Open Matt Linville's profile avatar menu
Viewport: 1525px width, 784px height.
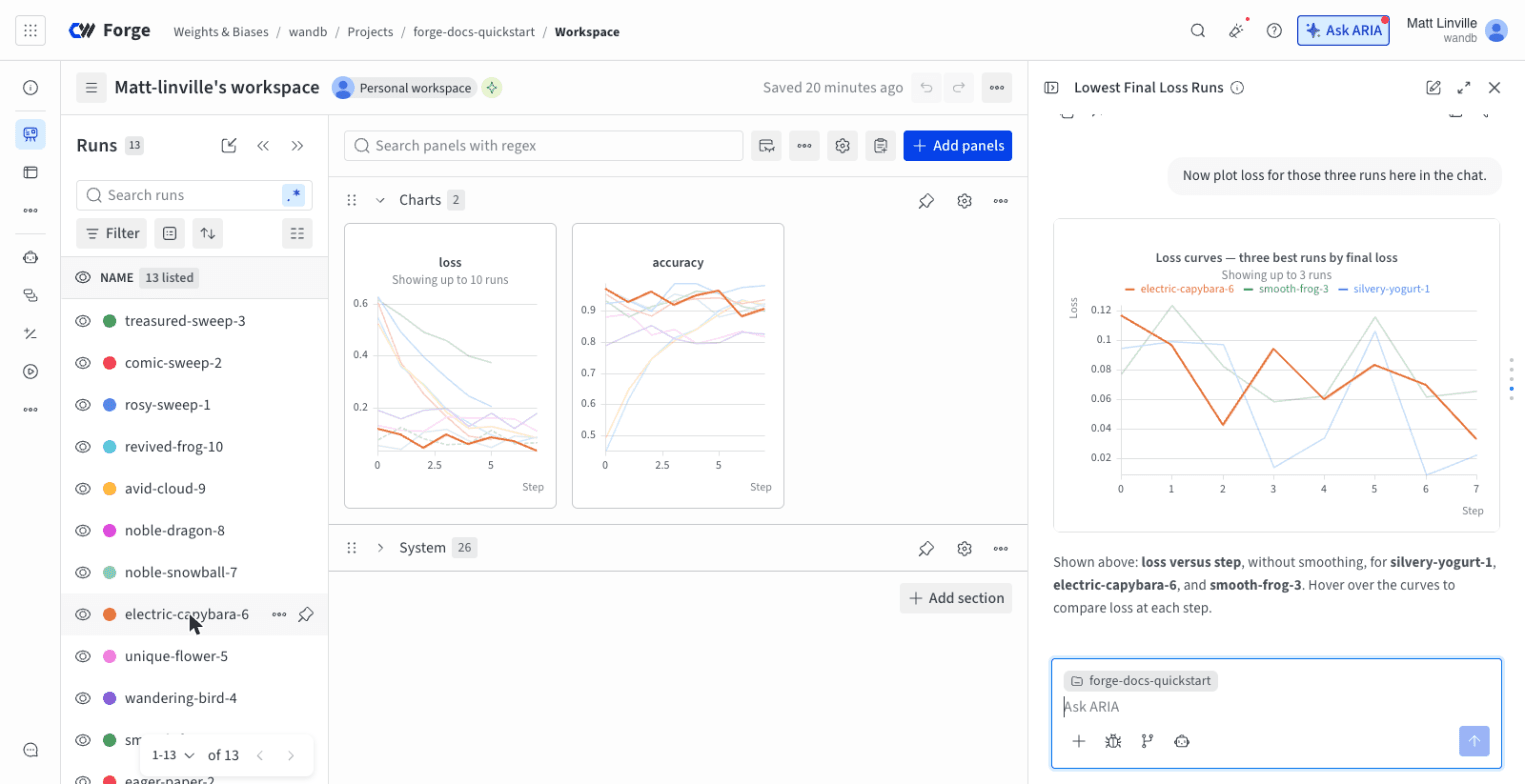coord(1496,30)
